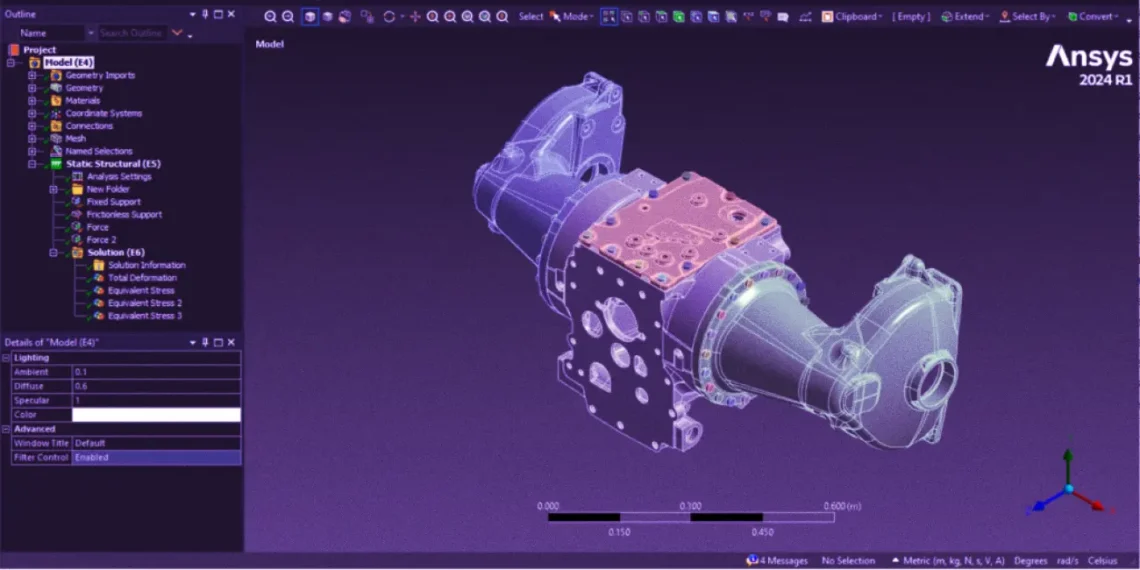Open the Select By menu
This screenshot has width=1140, height=570.
pyautogui.click(x=1030, y=17)
